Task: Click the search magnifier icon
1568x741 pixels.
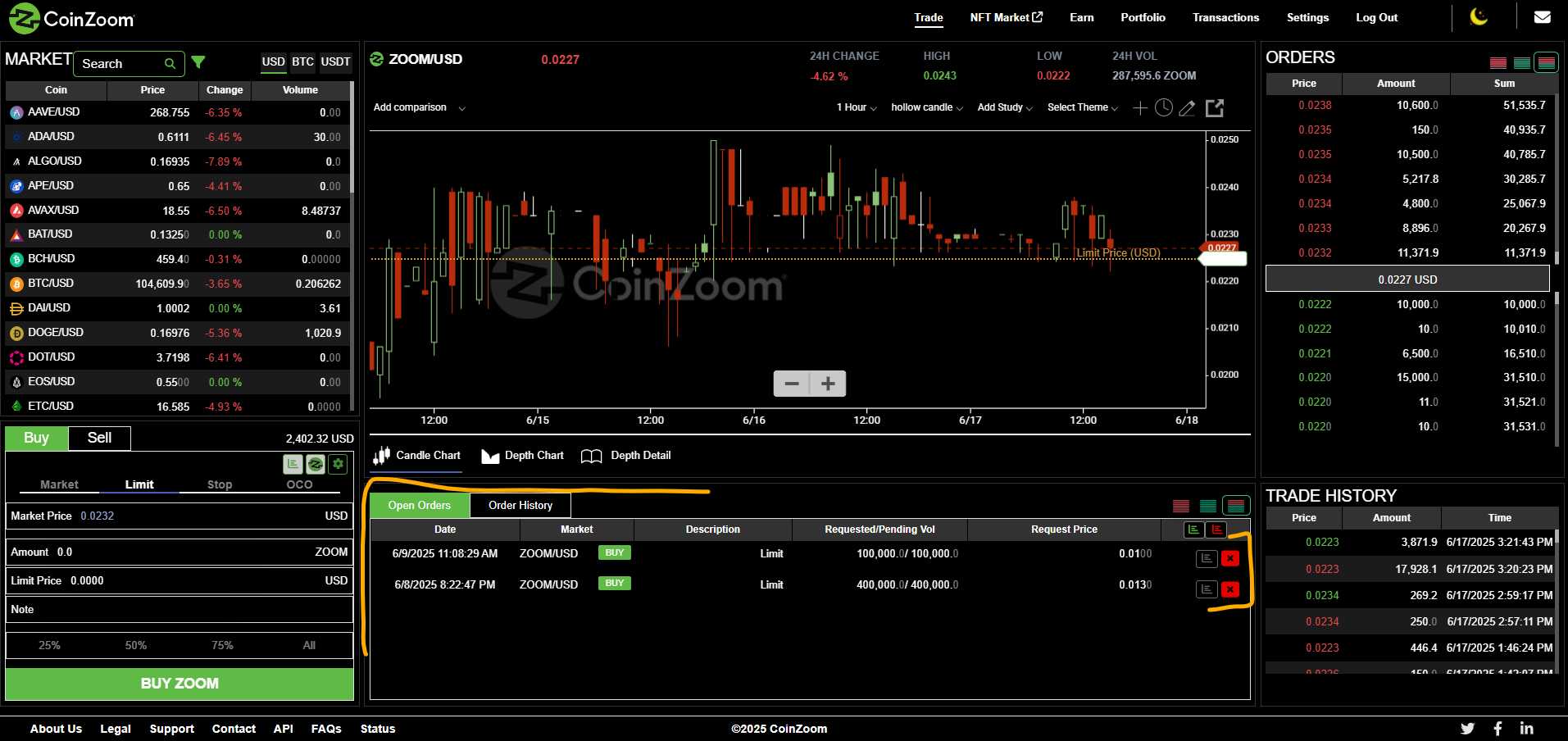Action: coord(170,63)
